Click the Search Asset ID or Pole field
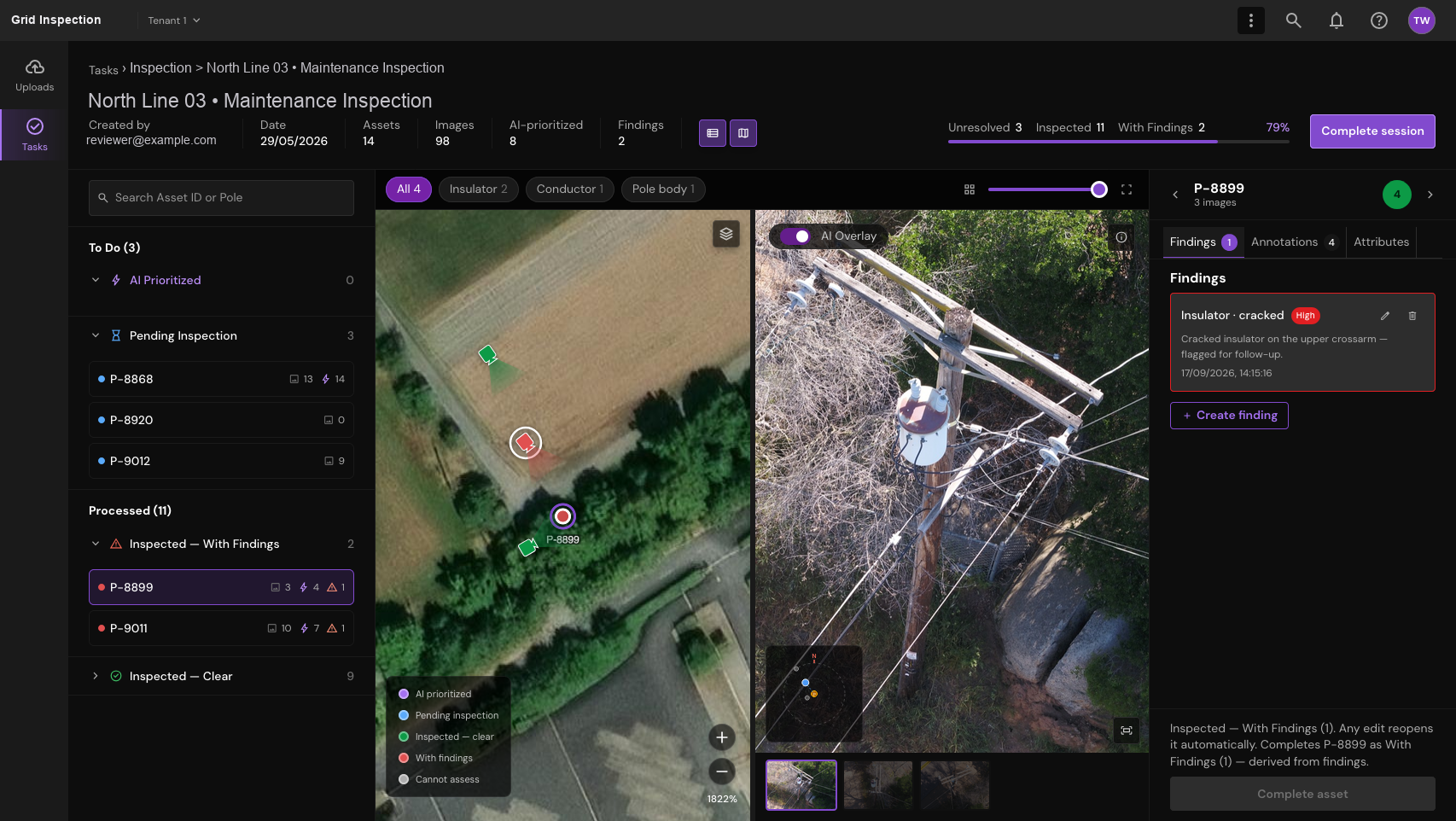This screenshot has height=821, width=1456. click(x=221, y=198)
